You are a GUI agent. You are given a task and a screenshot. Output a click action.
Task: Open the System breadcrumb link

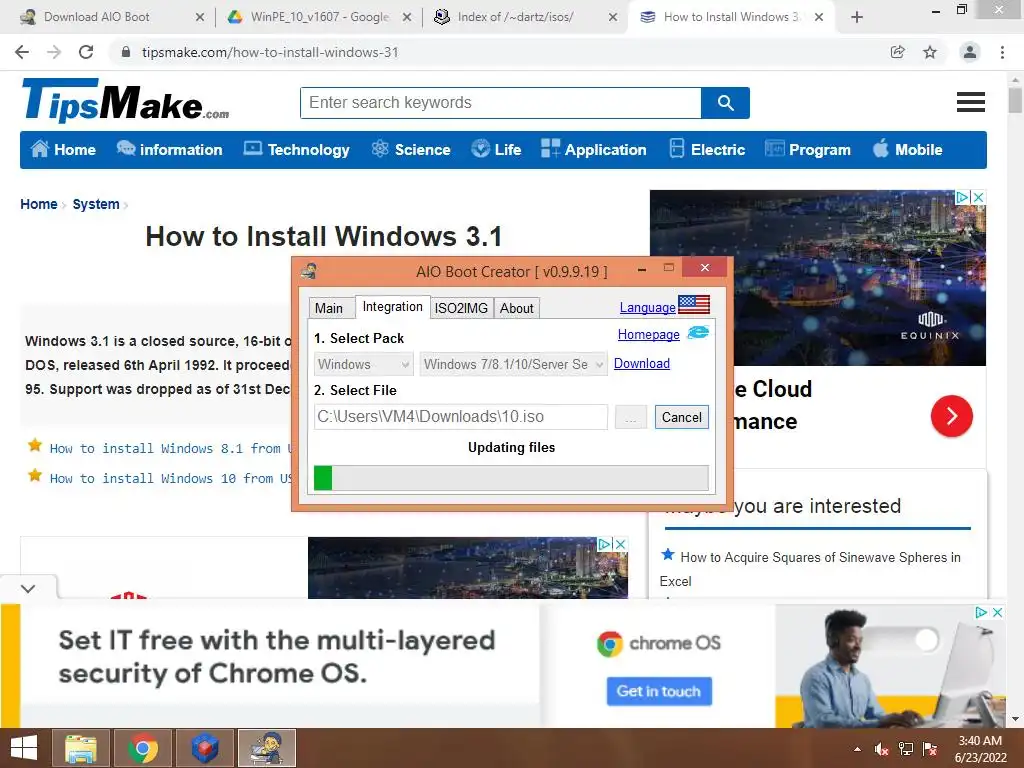click(96, 204)
